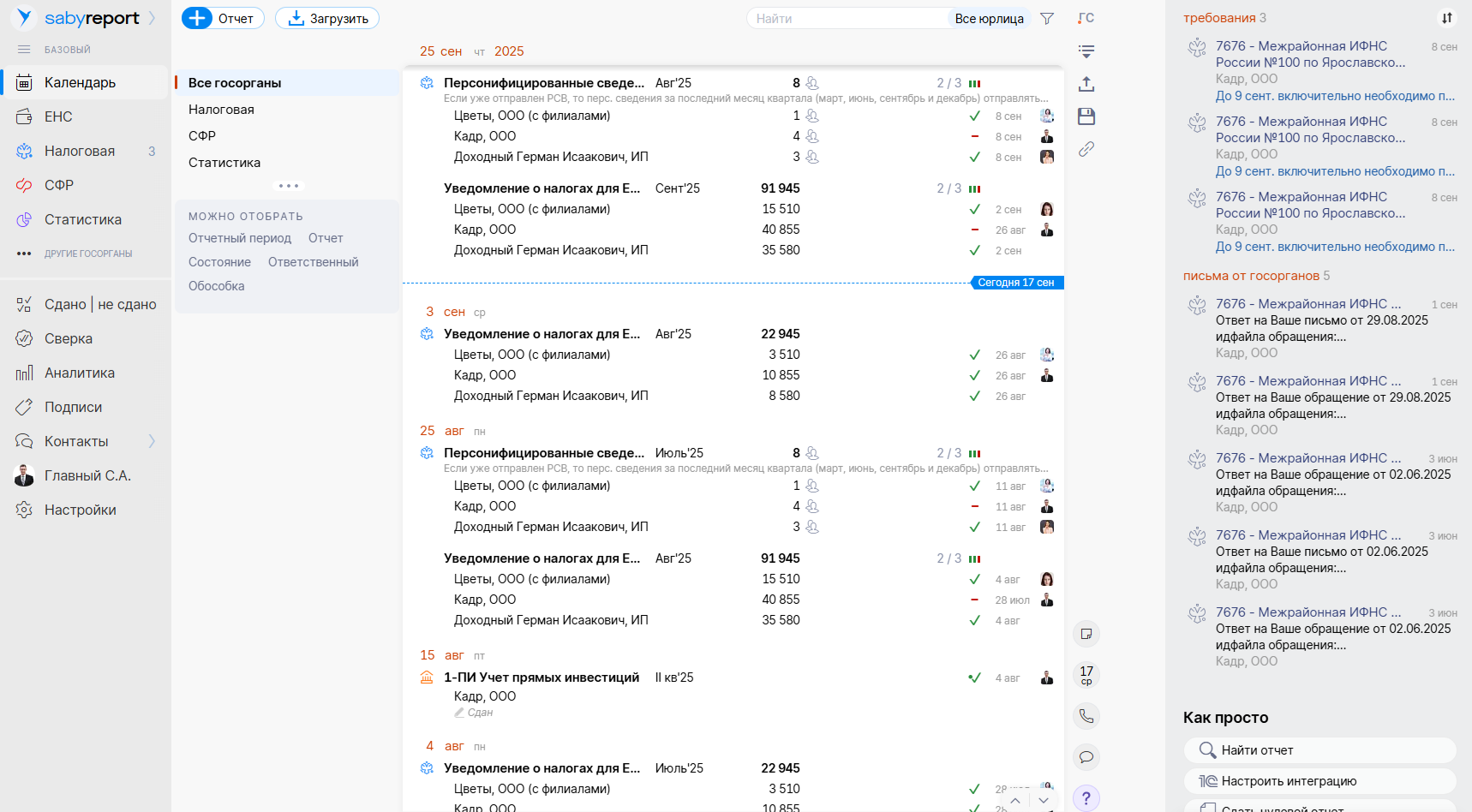Open the Все юрлица dropdown
This screenshot has height=812, width=1472.
989,19
